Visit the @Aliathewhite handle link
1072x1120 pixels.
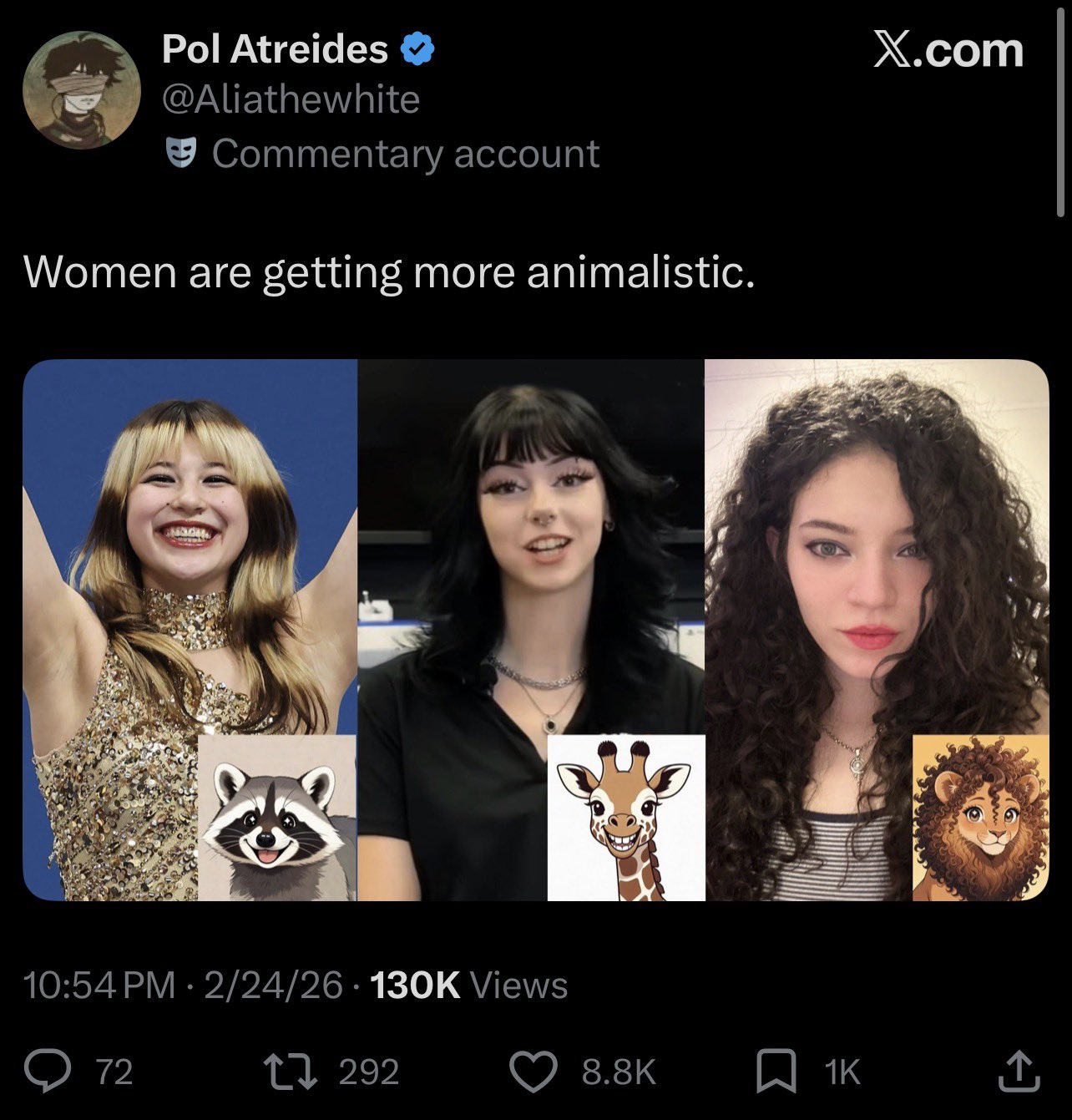pyautogui.click(x=291, y=100)
